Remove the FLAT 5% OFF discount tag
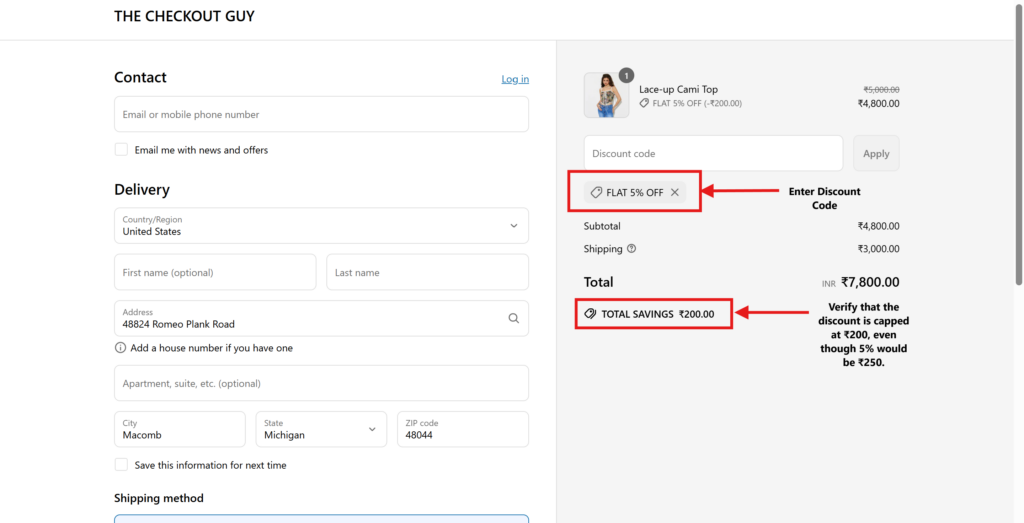The width and height of the screenshot is (1024, 523). tap(675, 192)
